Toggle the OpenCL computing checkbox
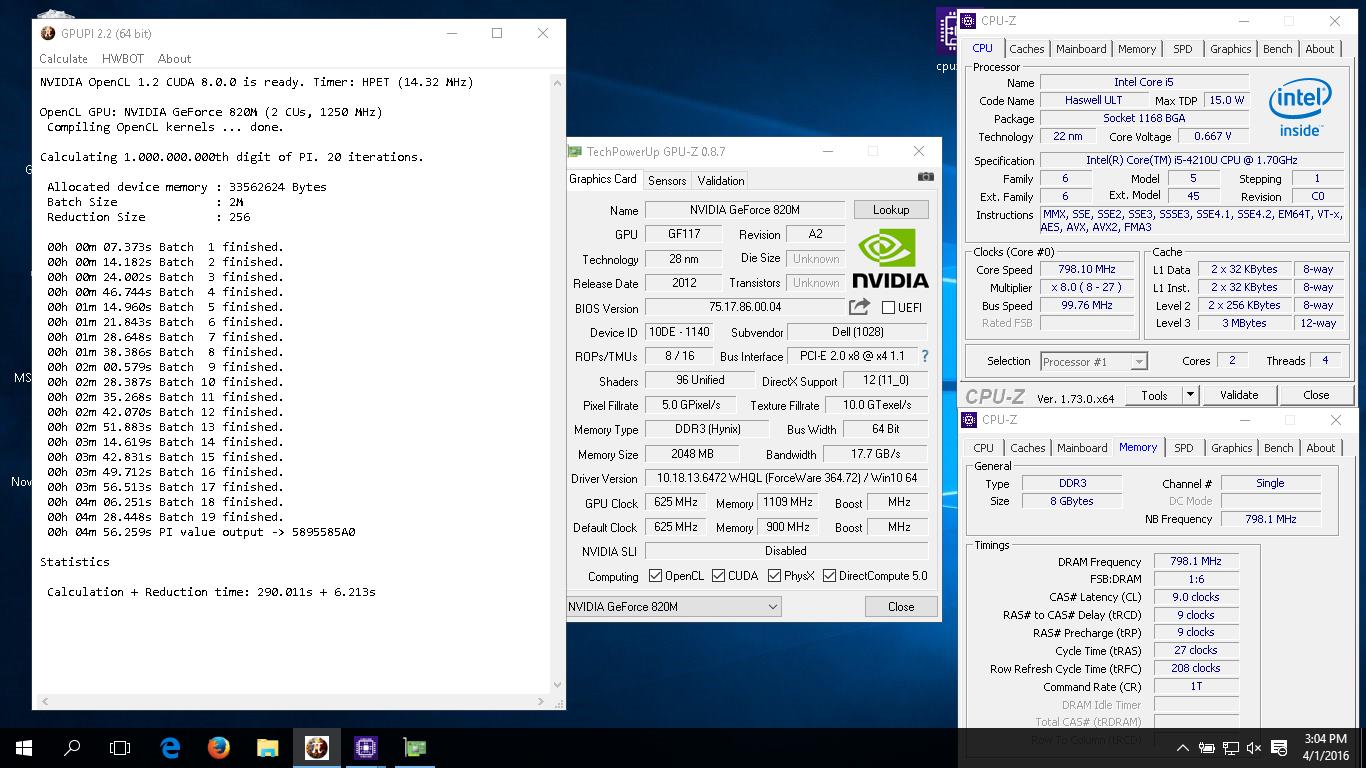This screenshot has height=768, width=1366. click(x=655, y=576)
